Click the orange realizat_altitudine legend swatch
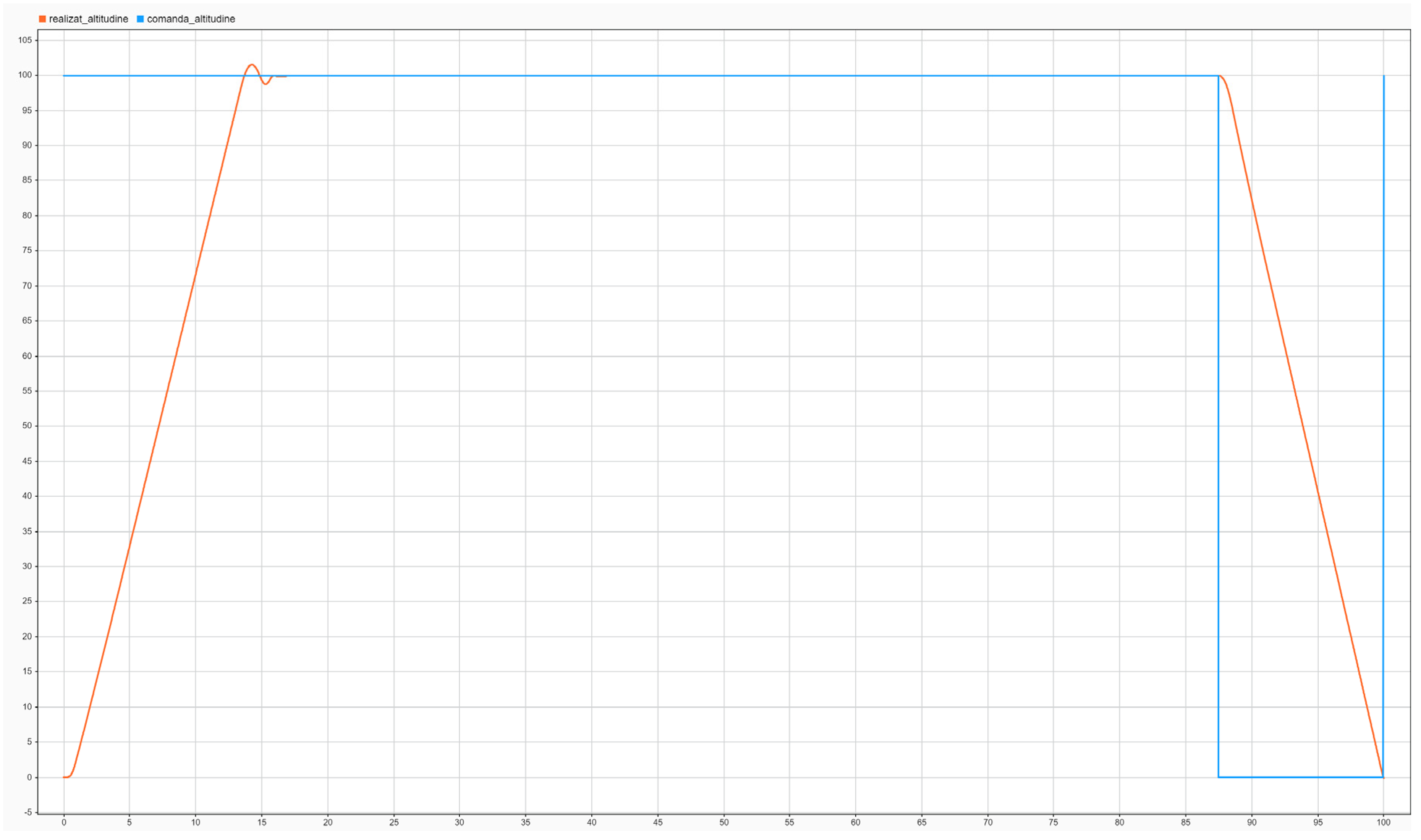This screenshot has width=1421, height=840. pyautogui.click(x=42, y=19)
